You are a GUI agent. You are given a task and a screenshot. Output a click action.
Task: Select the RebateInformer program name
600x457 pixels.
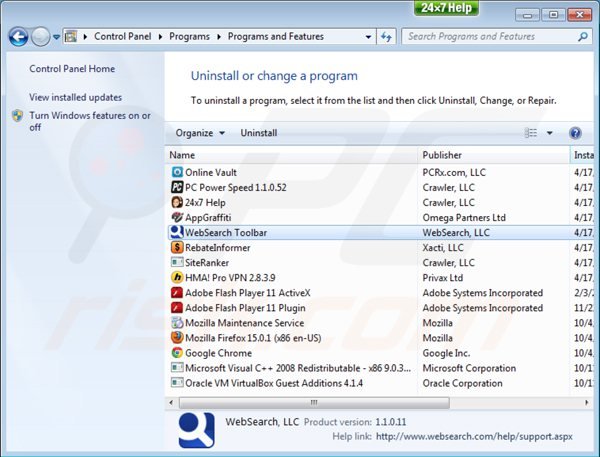pos(217,248)
